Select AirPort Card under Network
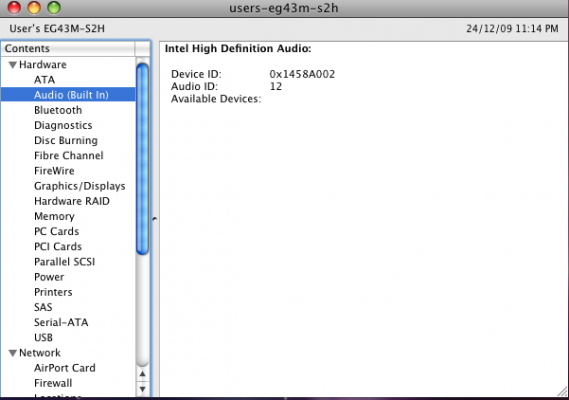Screen dimensions: 569x400 click(65, 368)
